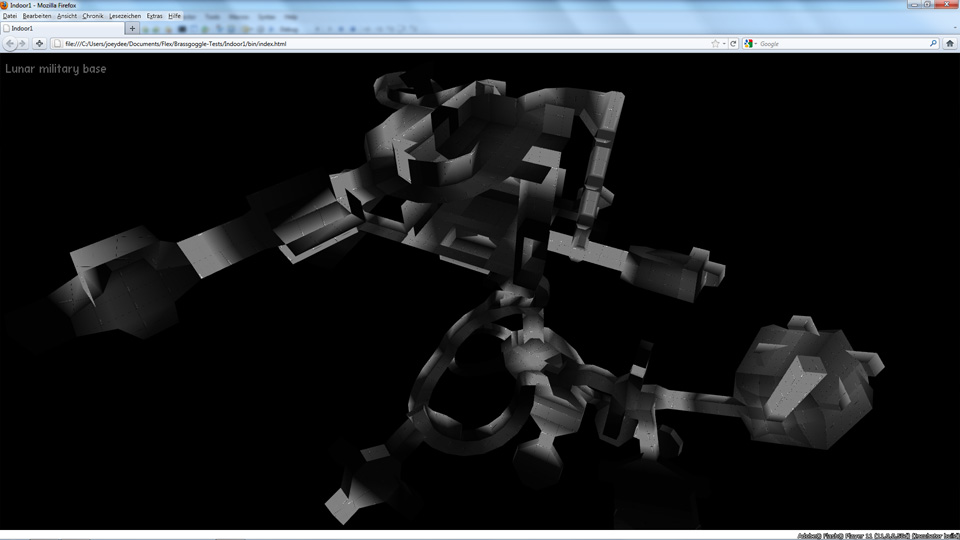This screenshot has width=960, height=540.
Task: Open the Extras menu
Action: tap(154, 17)
